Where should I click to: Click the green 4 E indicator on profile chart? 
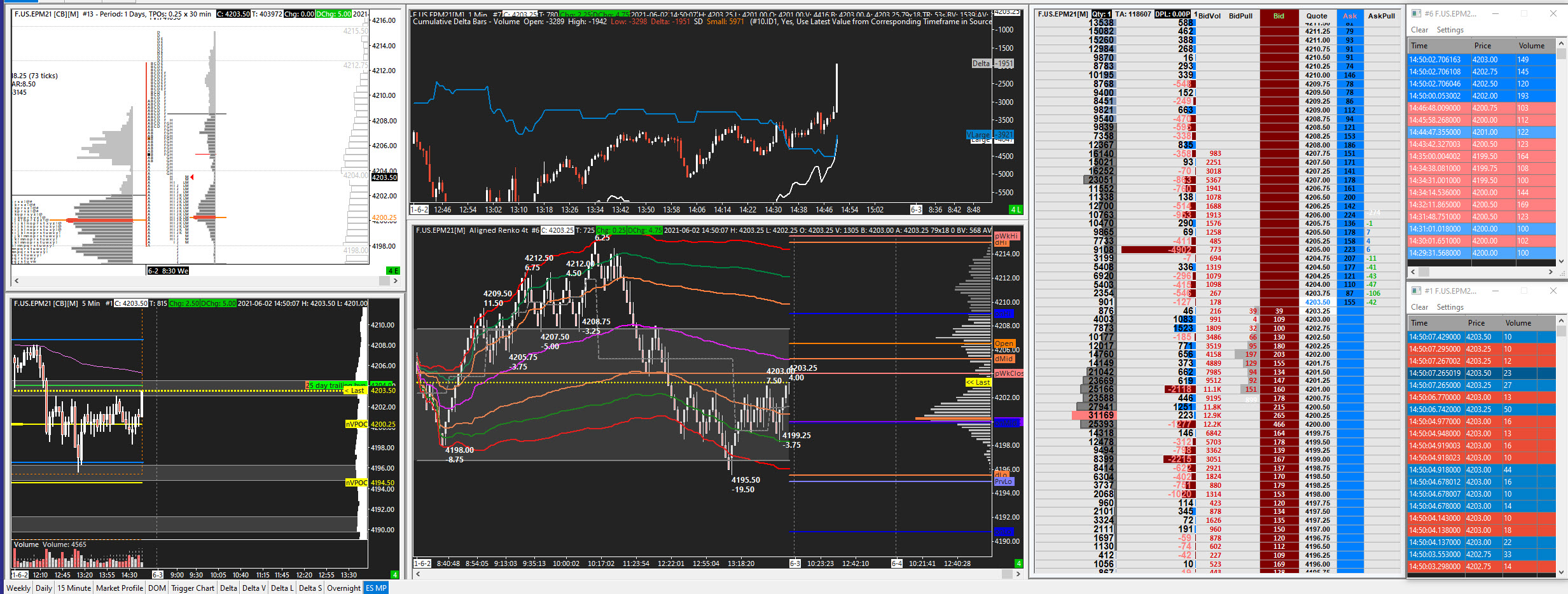393,271
